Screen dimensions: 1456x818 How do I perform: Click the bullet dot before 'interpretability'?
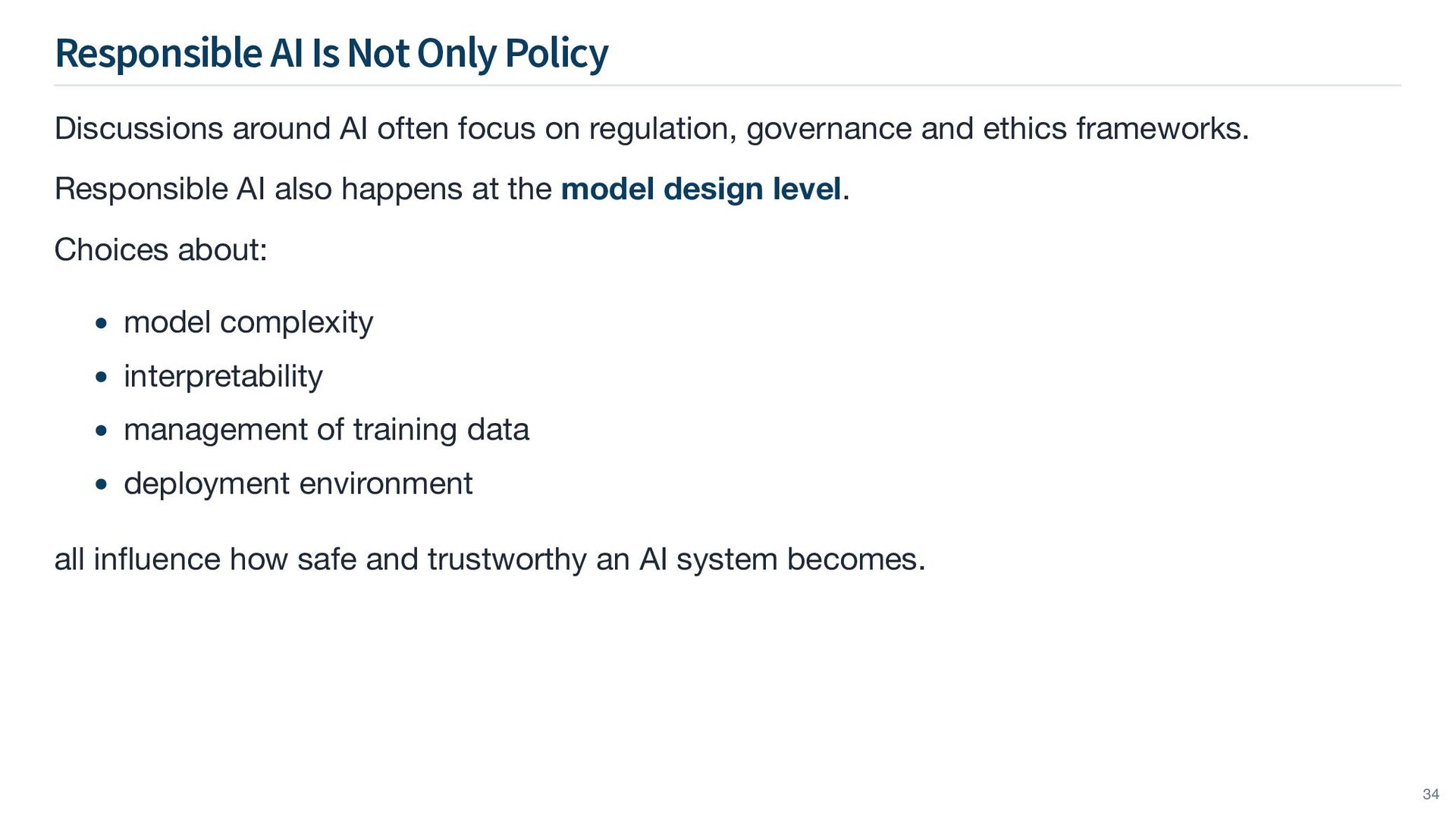[102, 378]
